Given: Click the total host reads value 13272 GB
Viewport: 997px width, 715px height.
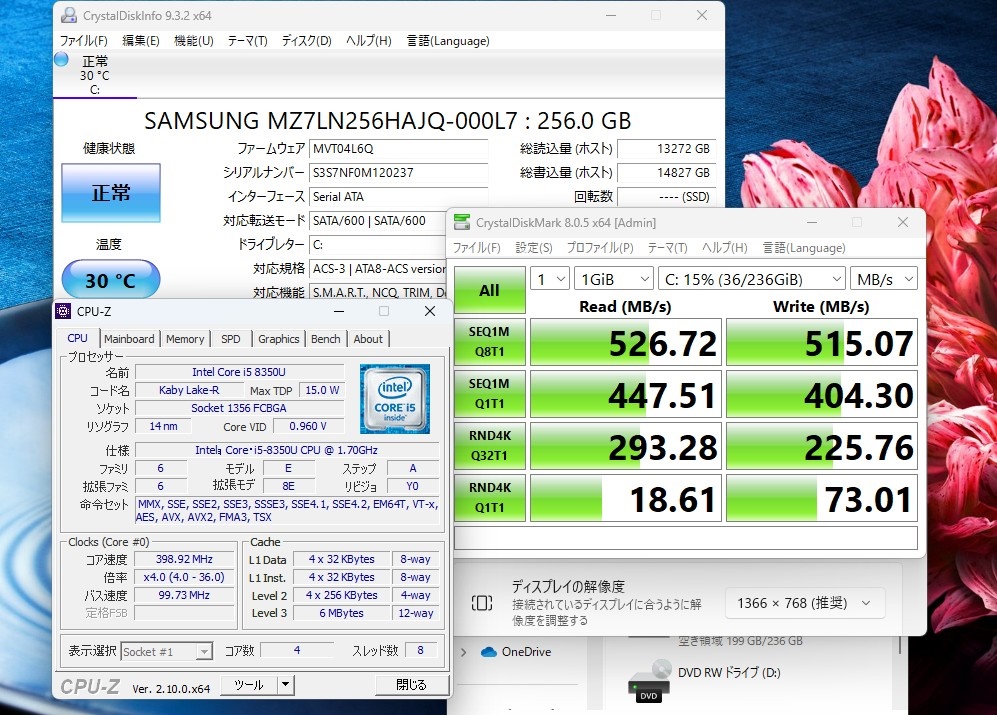Looking at the screenshot, I should (x=666, y=149).
